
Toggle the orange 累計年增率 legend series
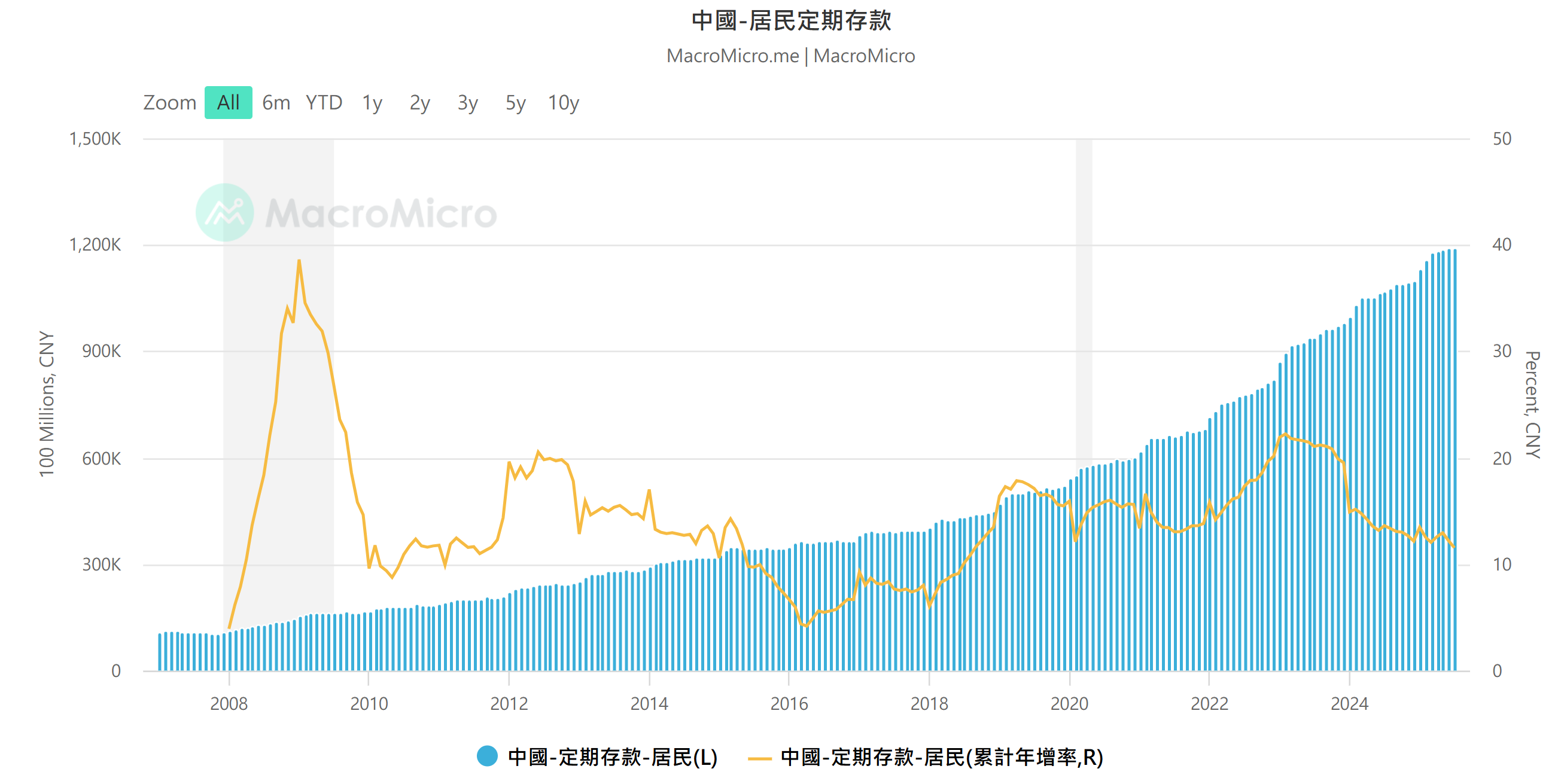coord(926,756)
